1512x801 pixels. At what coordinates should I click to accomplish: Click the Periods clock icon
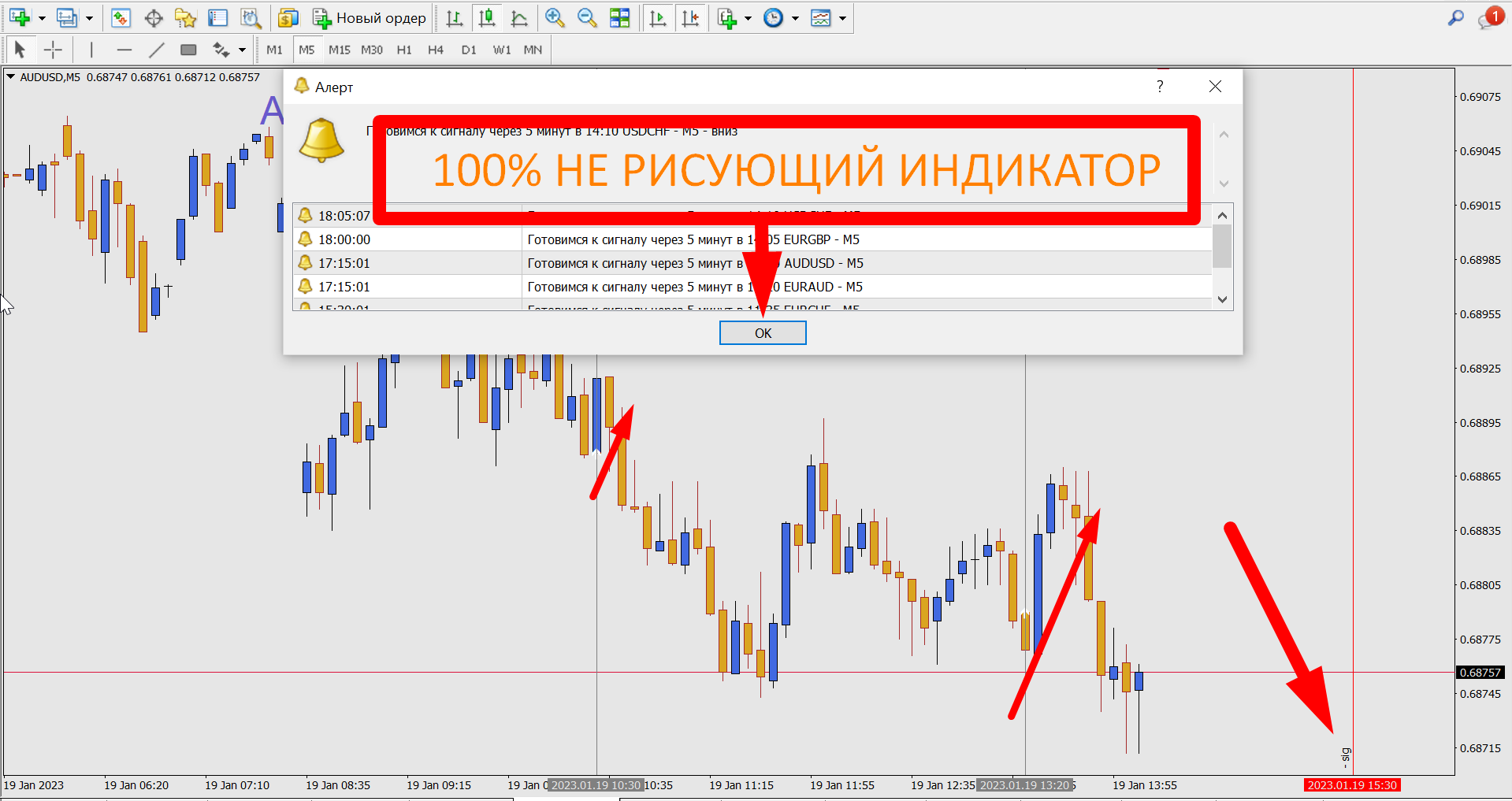(774, 17)
